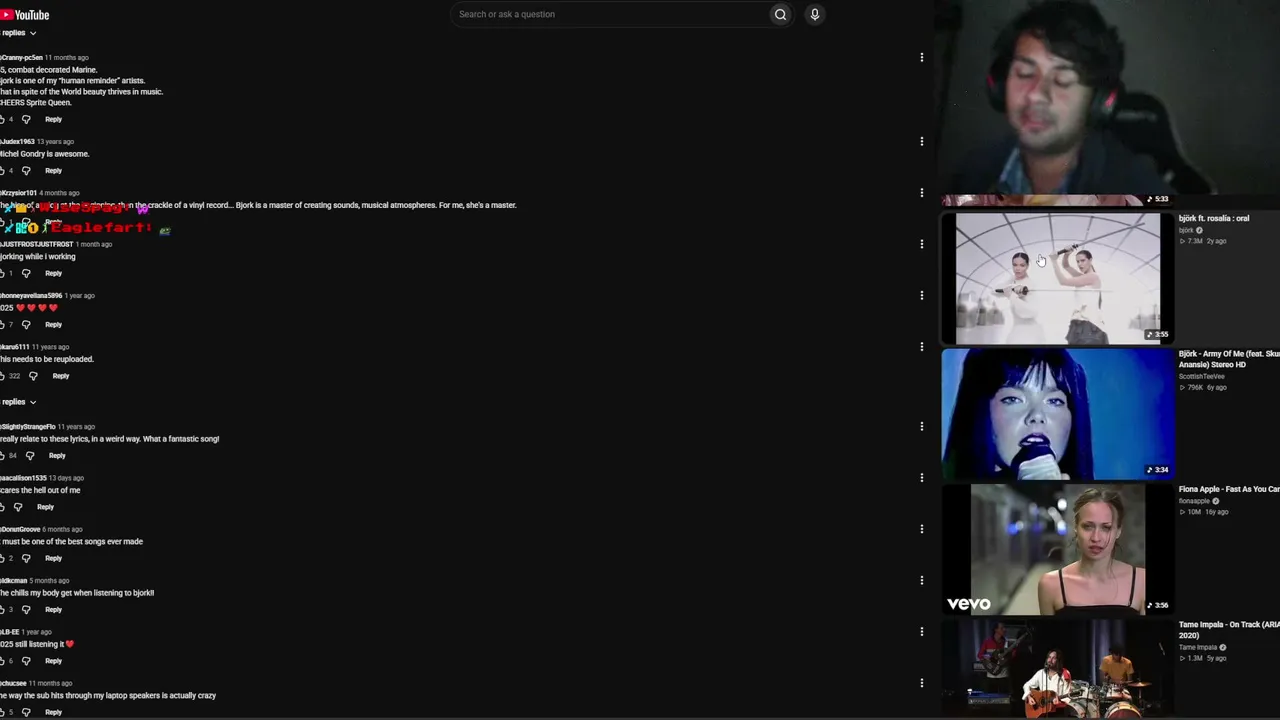Screen dimensions: 1280x720
Task: Click the "1 month ago" comment timestamp
Action: point(94,244)
